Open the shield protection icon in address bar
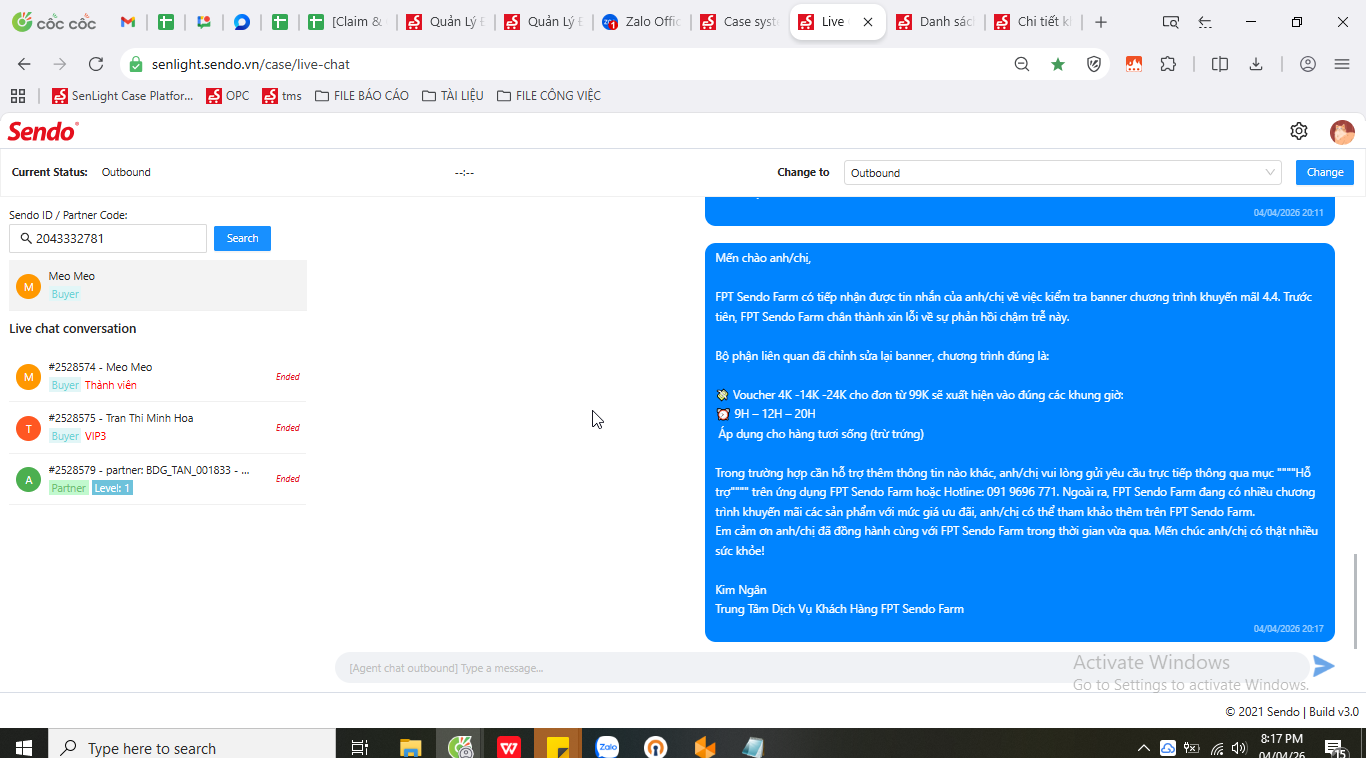The width and height of the screenshot is (1366, 758). tap(1094, 64)
